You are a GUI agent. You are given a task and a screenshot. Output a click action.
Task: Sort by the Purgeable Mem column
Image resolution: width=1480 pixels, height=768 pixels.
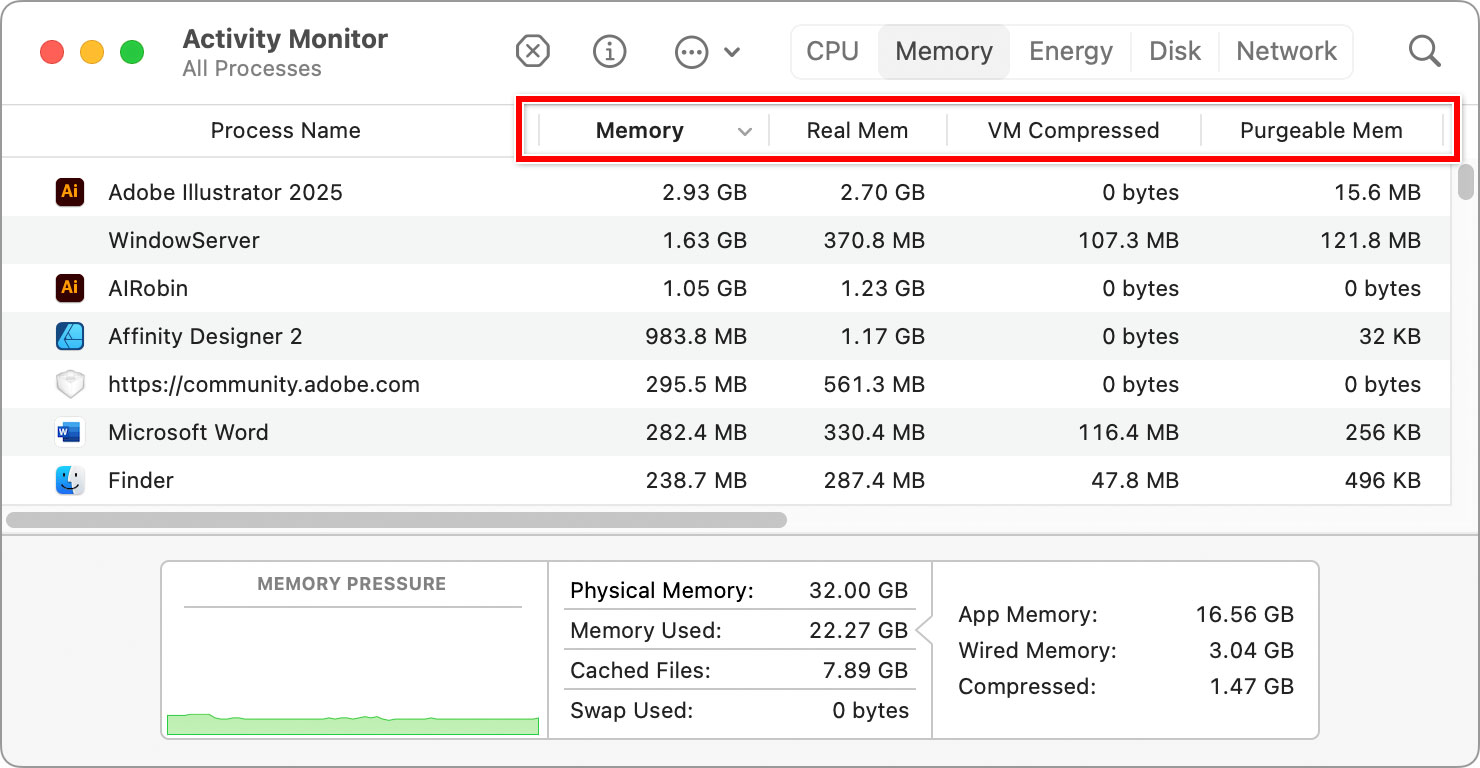(x=1320, y=130)
